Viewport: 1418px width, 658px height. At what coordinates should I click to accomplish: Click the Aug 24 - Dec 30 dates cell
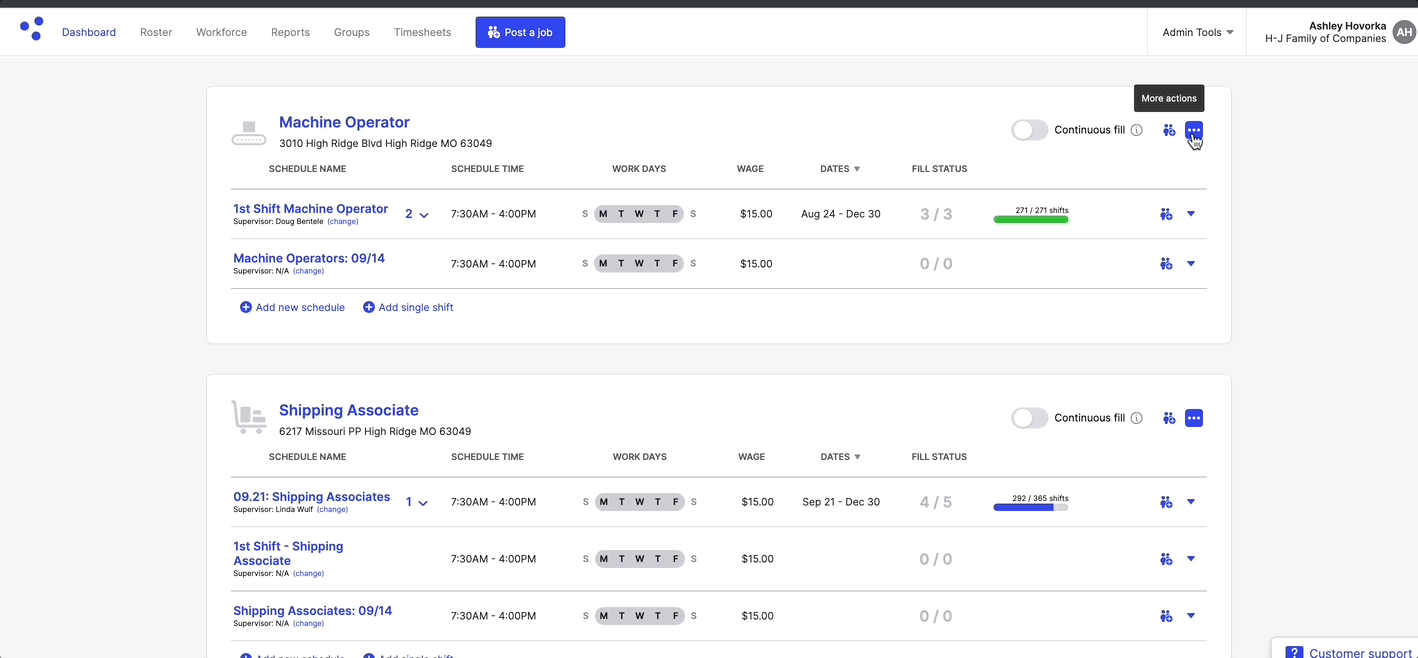tap(841, 214)
